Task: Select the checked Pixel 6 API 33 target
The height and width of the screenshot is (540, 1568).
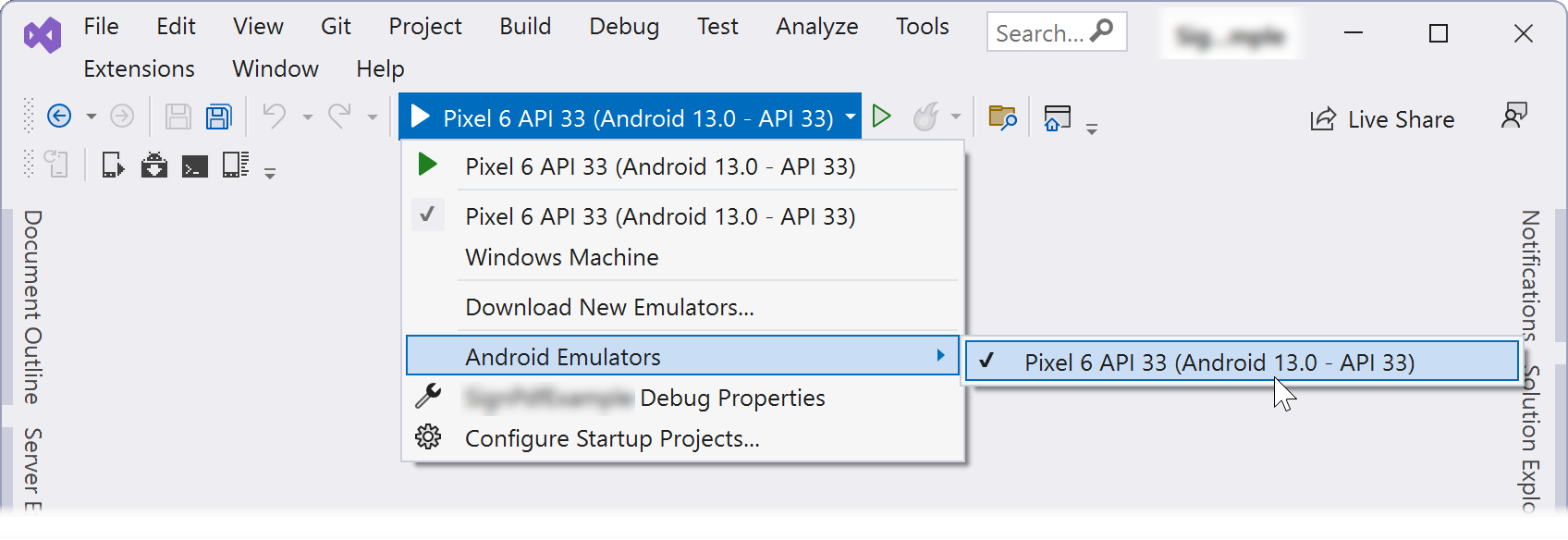Action: click(660, 216)
